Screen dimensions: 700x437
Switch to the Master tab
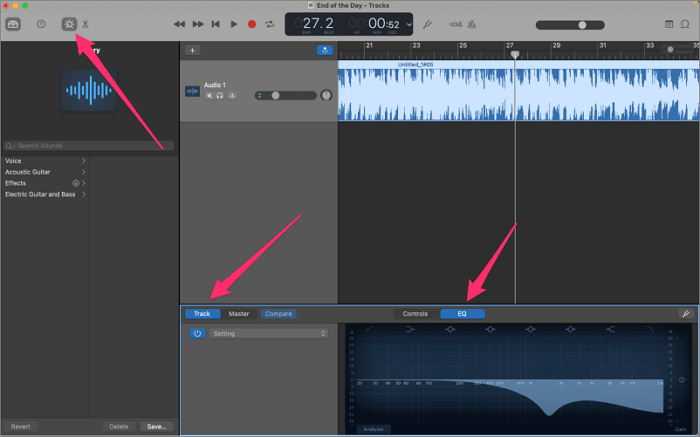239,314
